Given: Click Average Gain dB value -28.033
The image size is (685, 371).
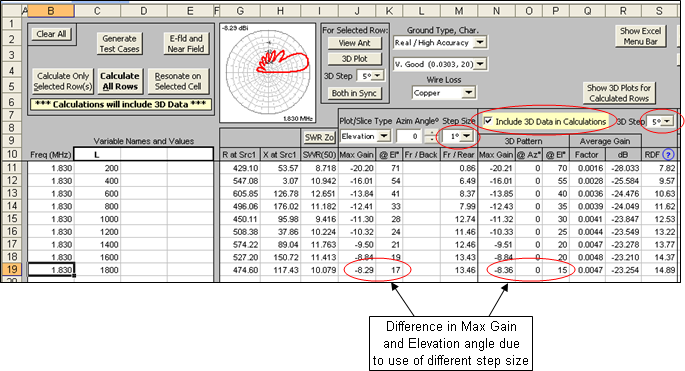Looking at the screenshot, I should 623,168.
